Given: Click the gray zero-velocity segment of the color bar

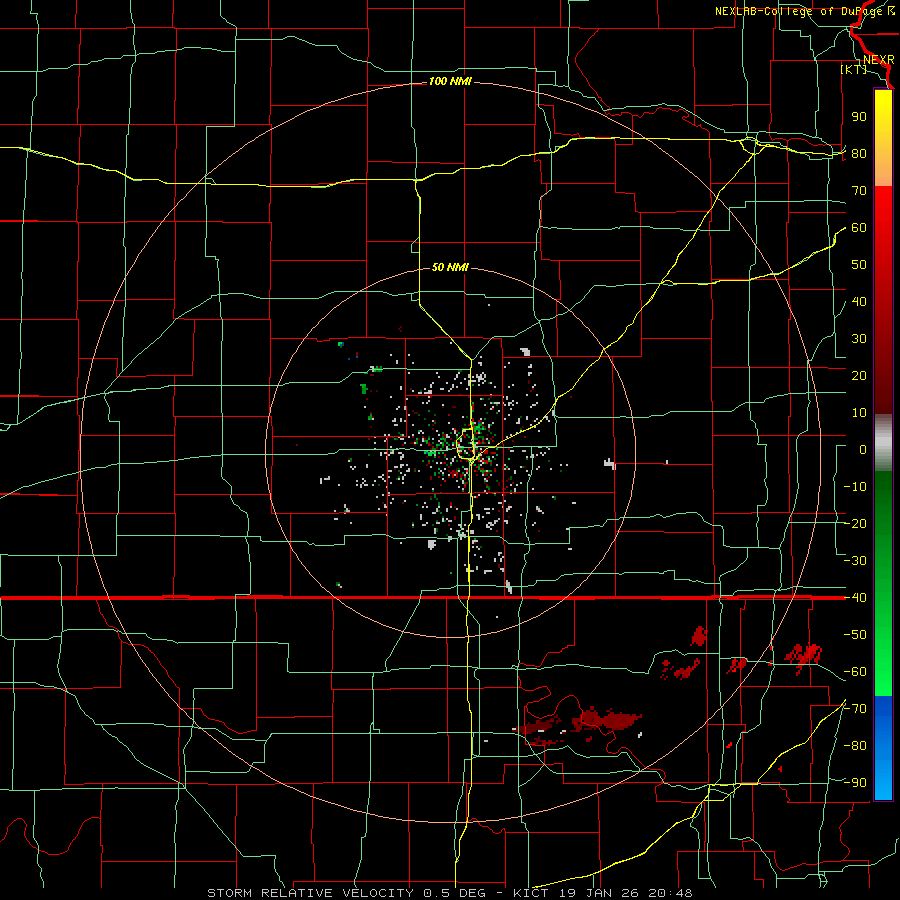Looking at the screenshot, I should click(883, 443).
